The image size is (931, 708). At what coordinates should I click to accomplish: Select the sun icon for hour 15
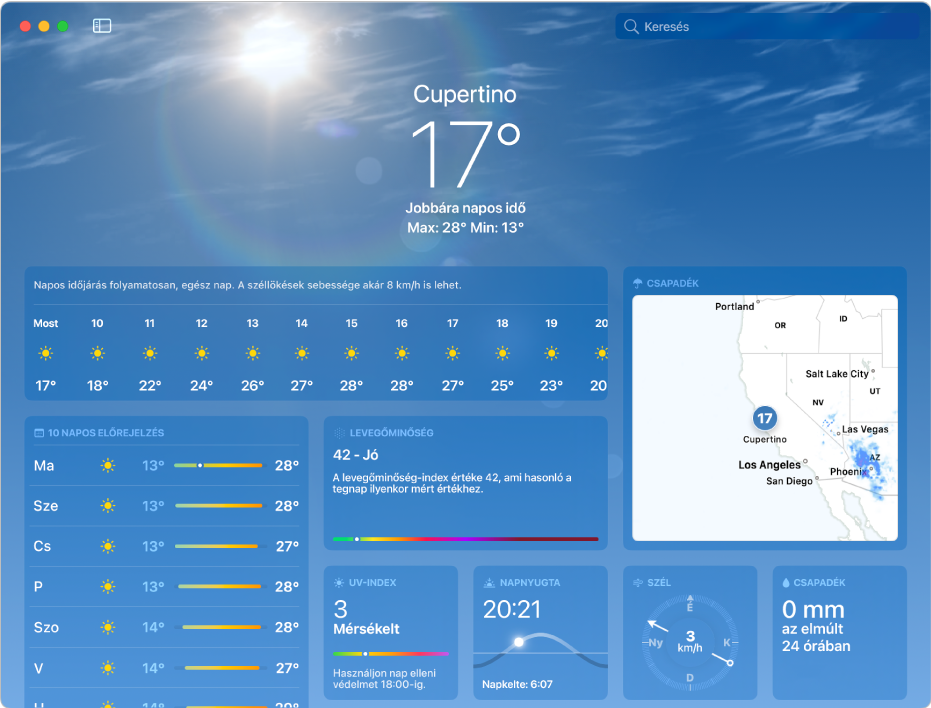tap(352, 353)
